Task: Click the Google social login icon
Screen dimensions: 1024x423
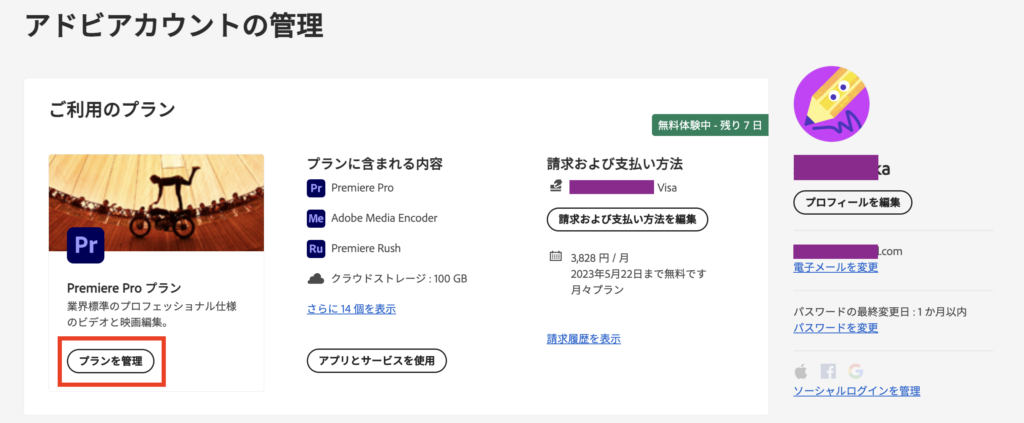Action: [x=856, y=371]
